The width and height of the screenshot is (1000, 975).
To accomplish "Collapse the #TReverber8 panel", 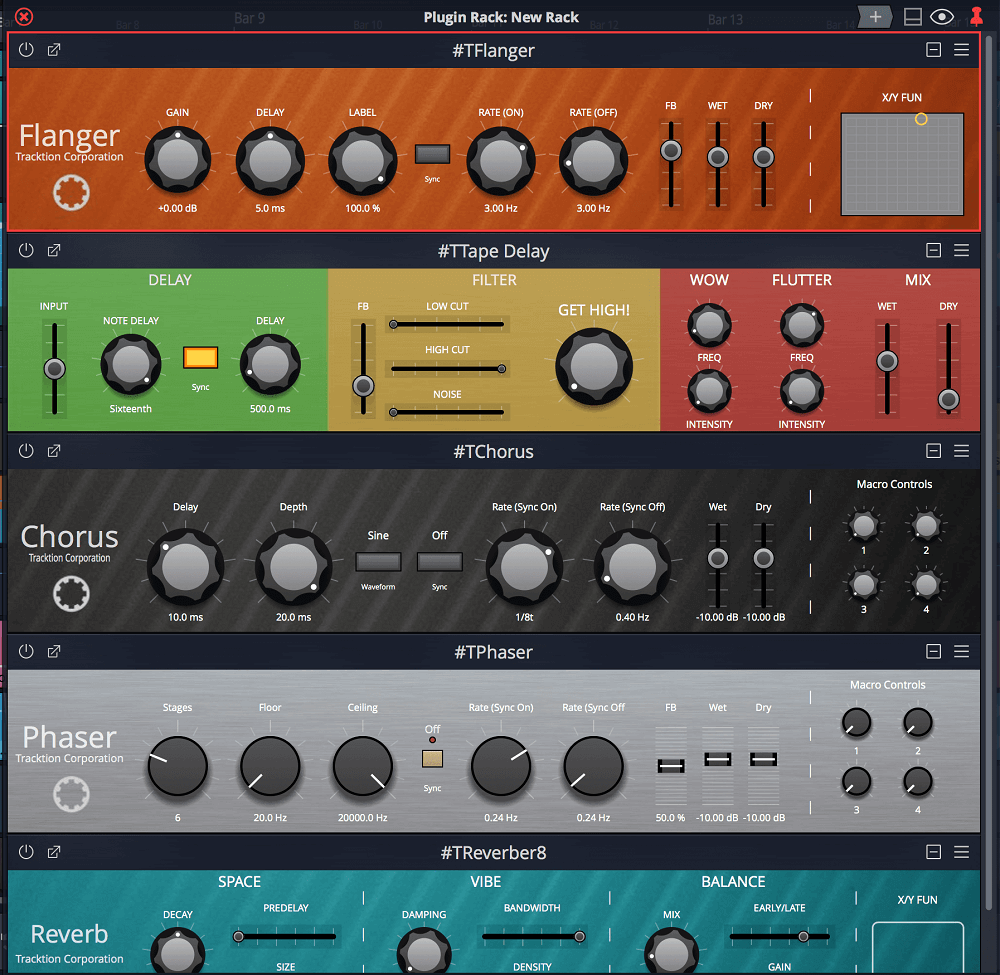I will 933,851.
